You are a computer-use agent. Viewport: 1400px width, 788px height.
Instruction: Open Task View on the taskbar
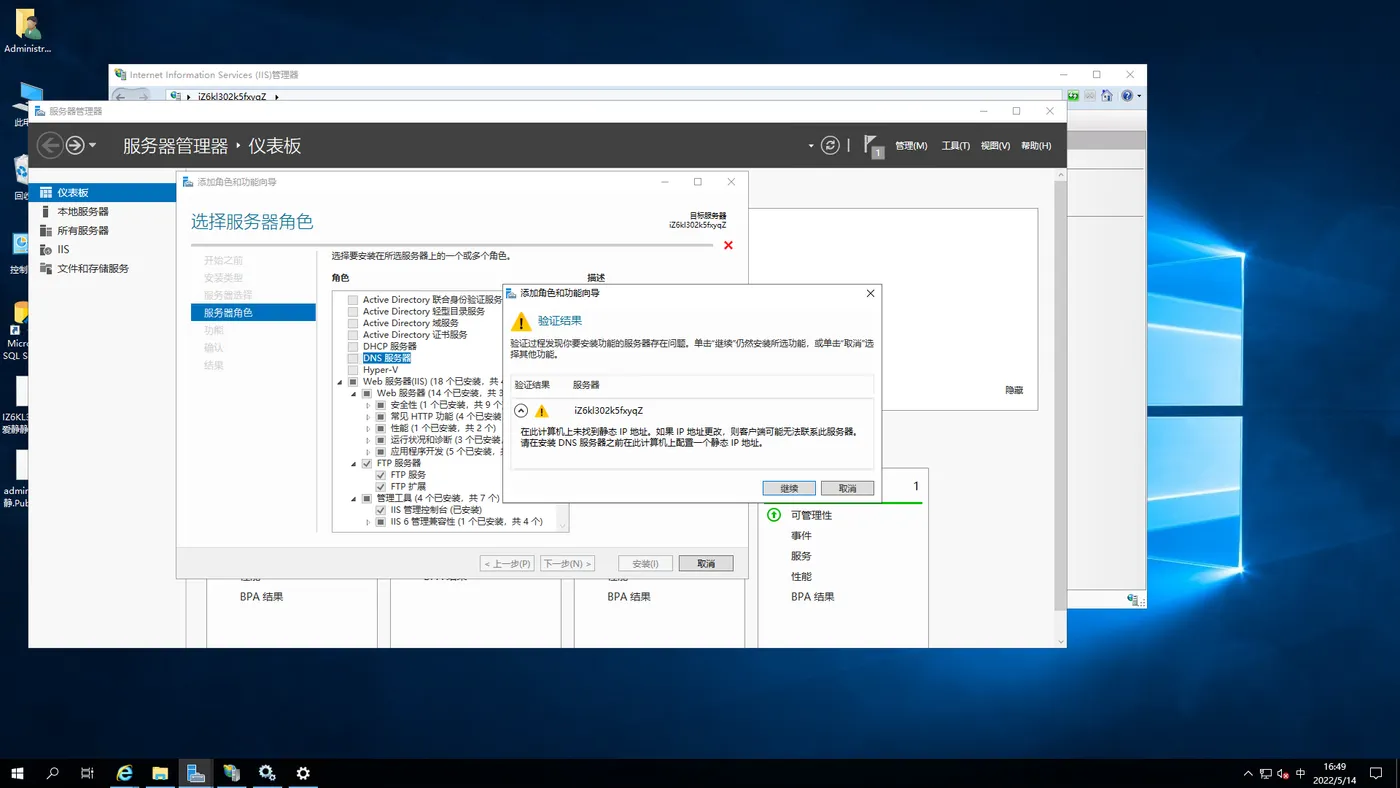88,773
